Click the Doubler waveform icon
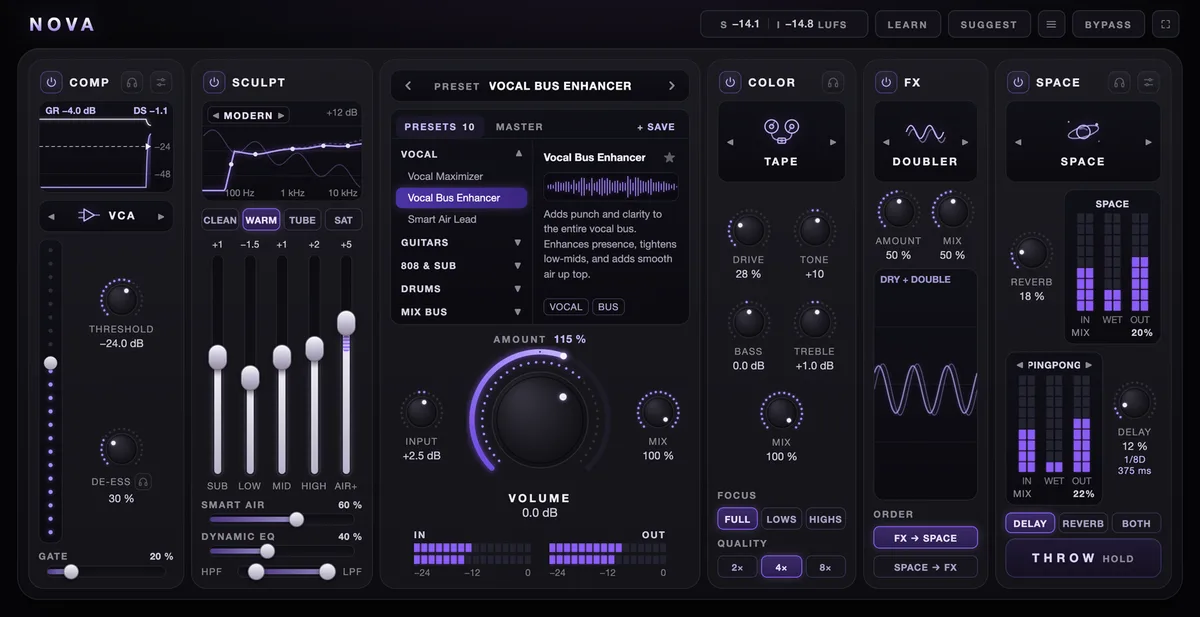Screen dimensions: 1200x617 925,132
